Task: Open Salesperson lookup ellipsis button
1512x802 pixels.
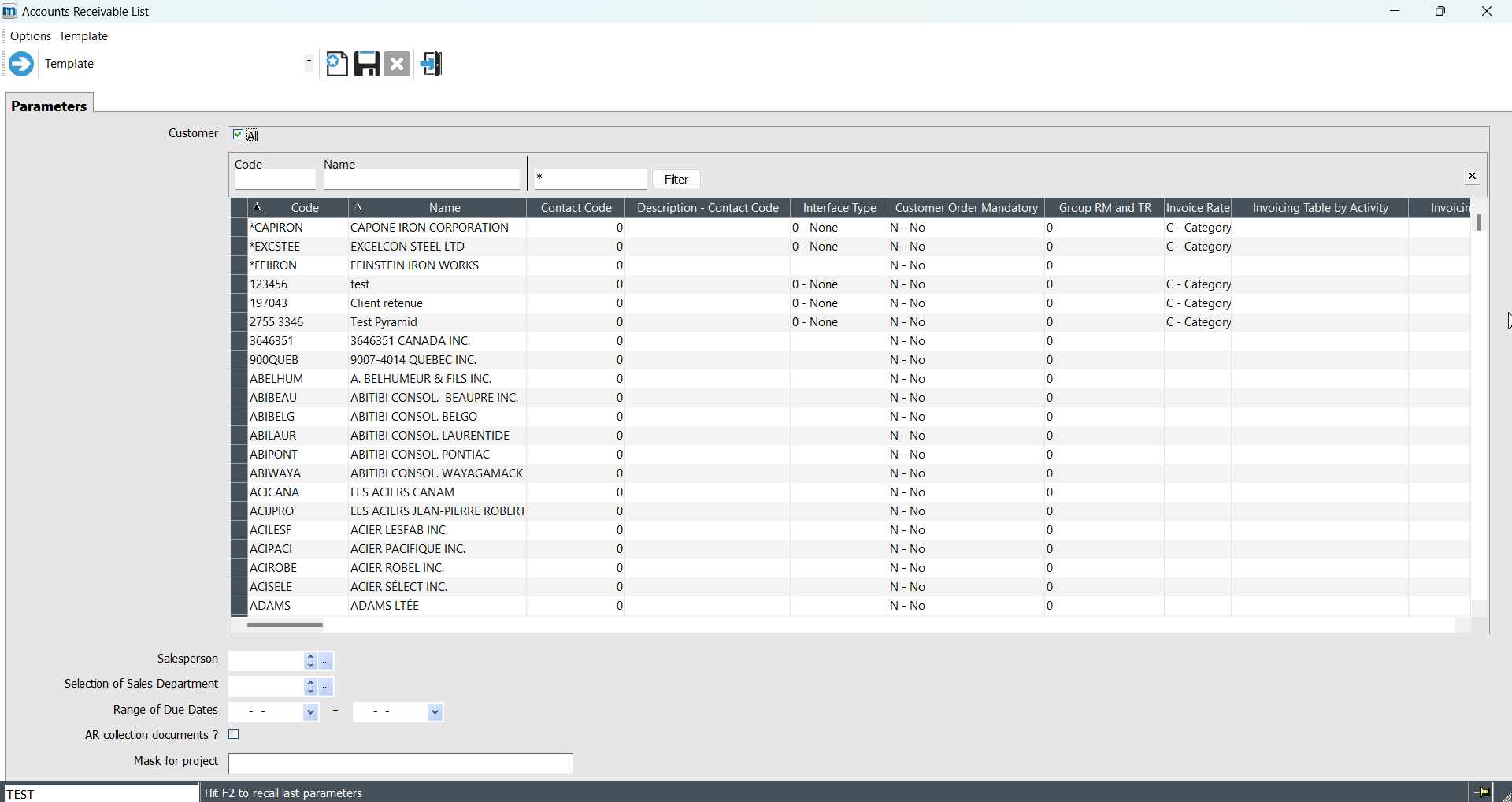Action: pos(327,661)
